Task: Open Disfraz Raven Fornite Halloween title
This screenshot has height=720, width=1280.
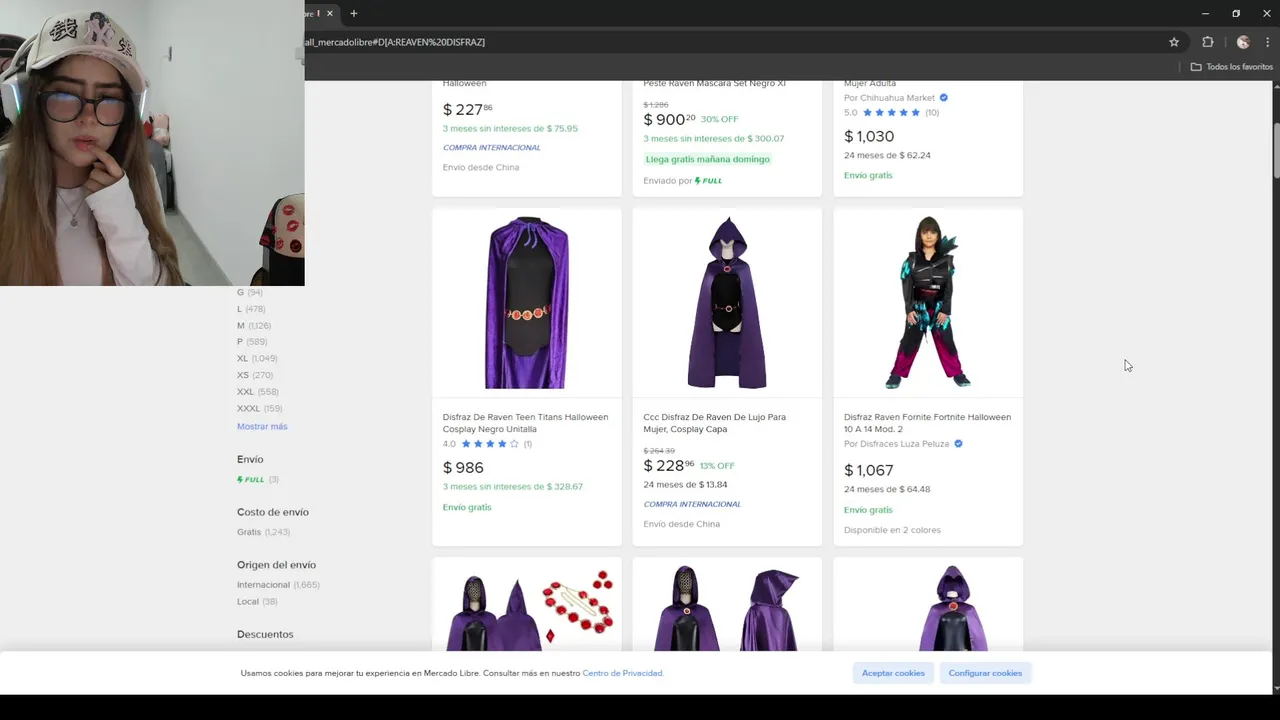Action: point(927,423)
